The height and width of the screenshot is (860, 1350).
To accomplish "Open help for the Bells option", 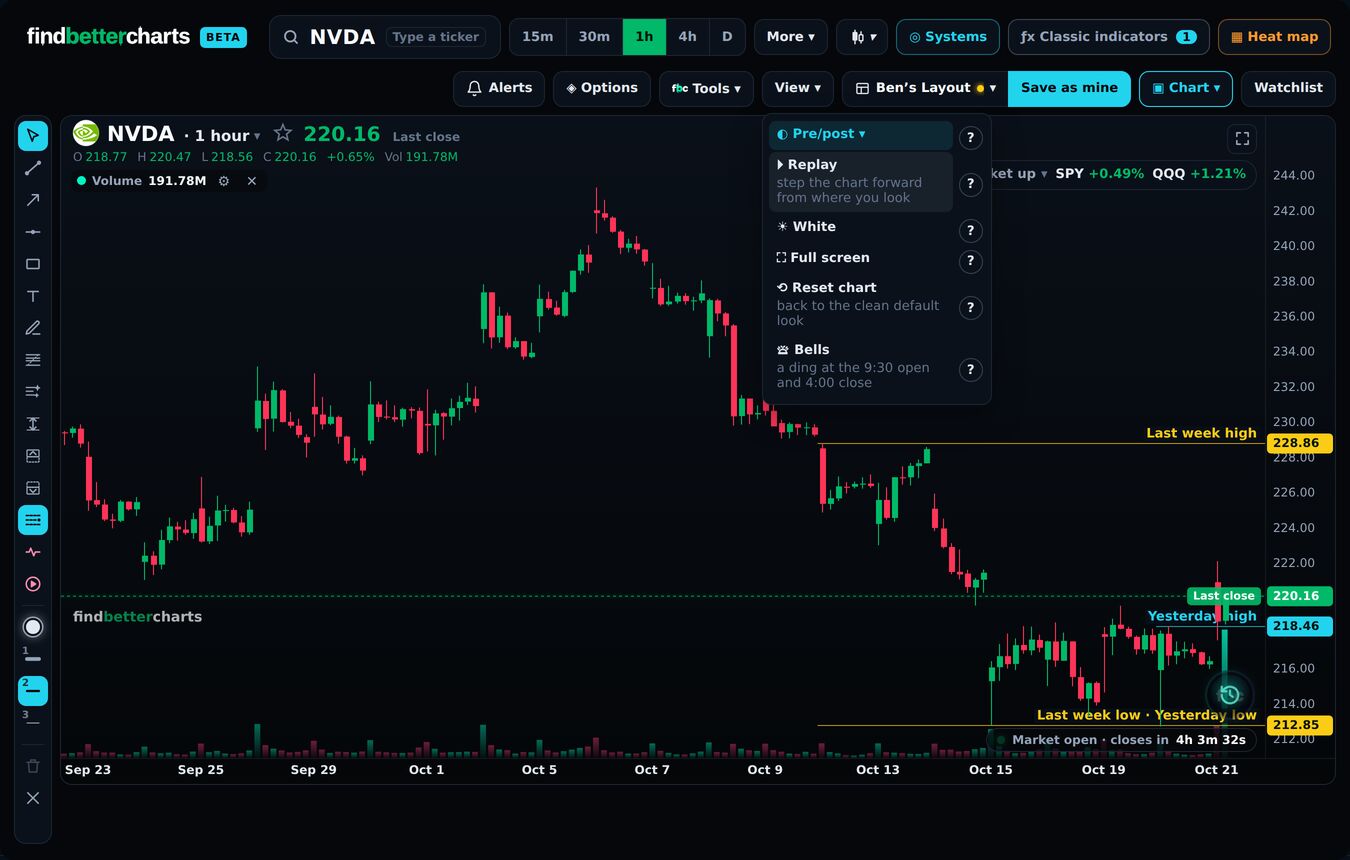I will click(x=970, y=370).
